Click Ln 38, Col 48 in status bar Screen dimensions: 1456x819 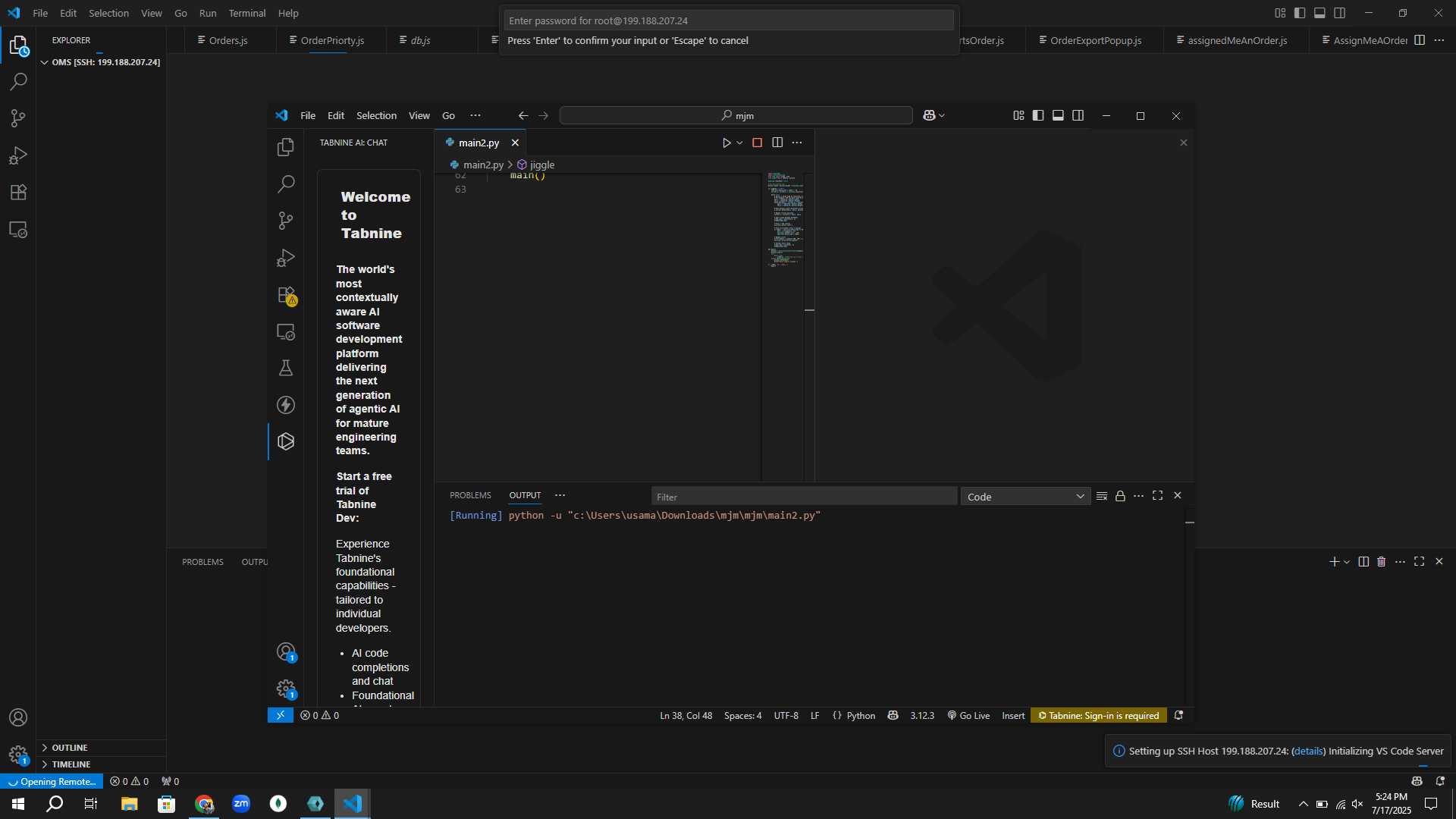tap(686, 715)
